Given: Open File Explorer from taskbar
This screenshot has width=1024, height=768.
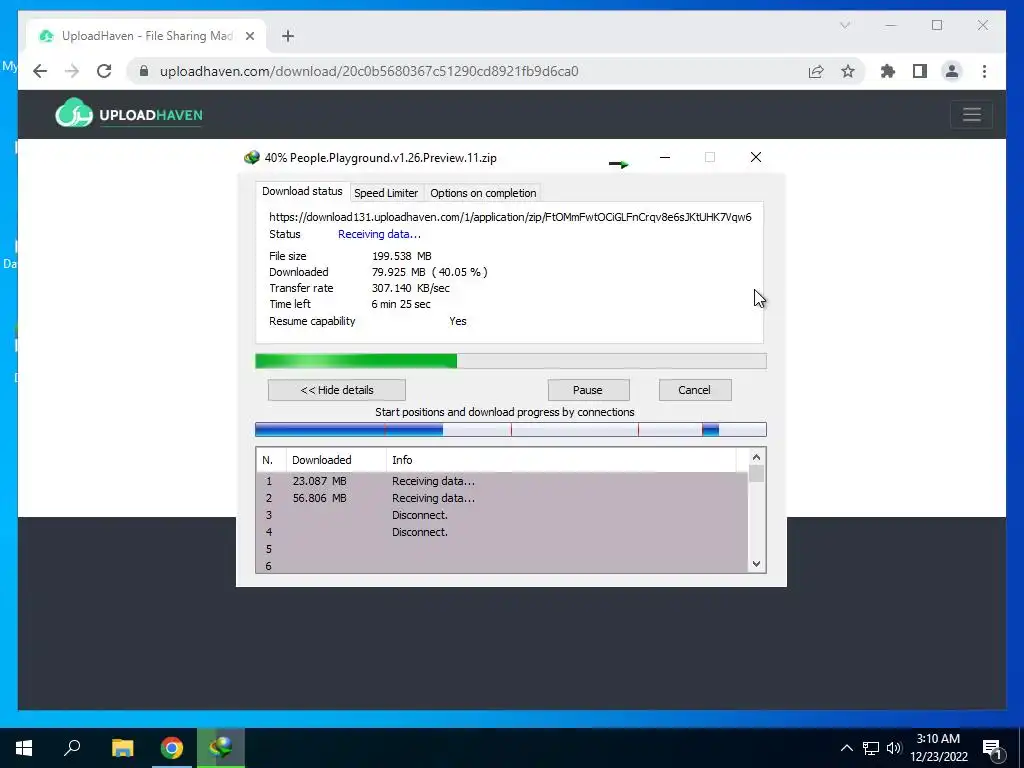Looking at the screenshot, I should point(122,748).
